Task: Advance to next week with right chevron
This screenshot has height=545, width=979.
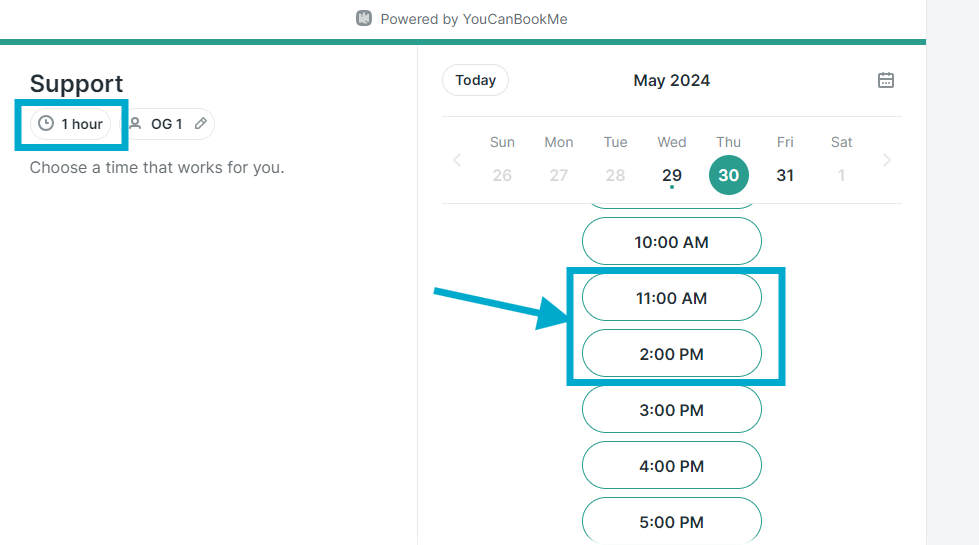Action: [887, 160]
